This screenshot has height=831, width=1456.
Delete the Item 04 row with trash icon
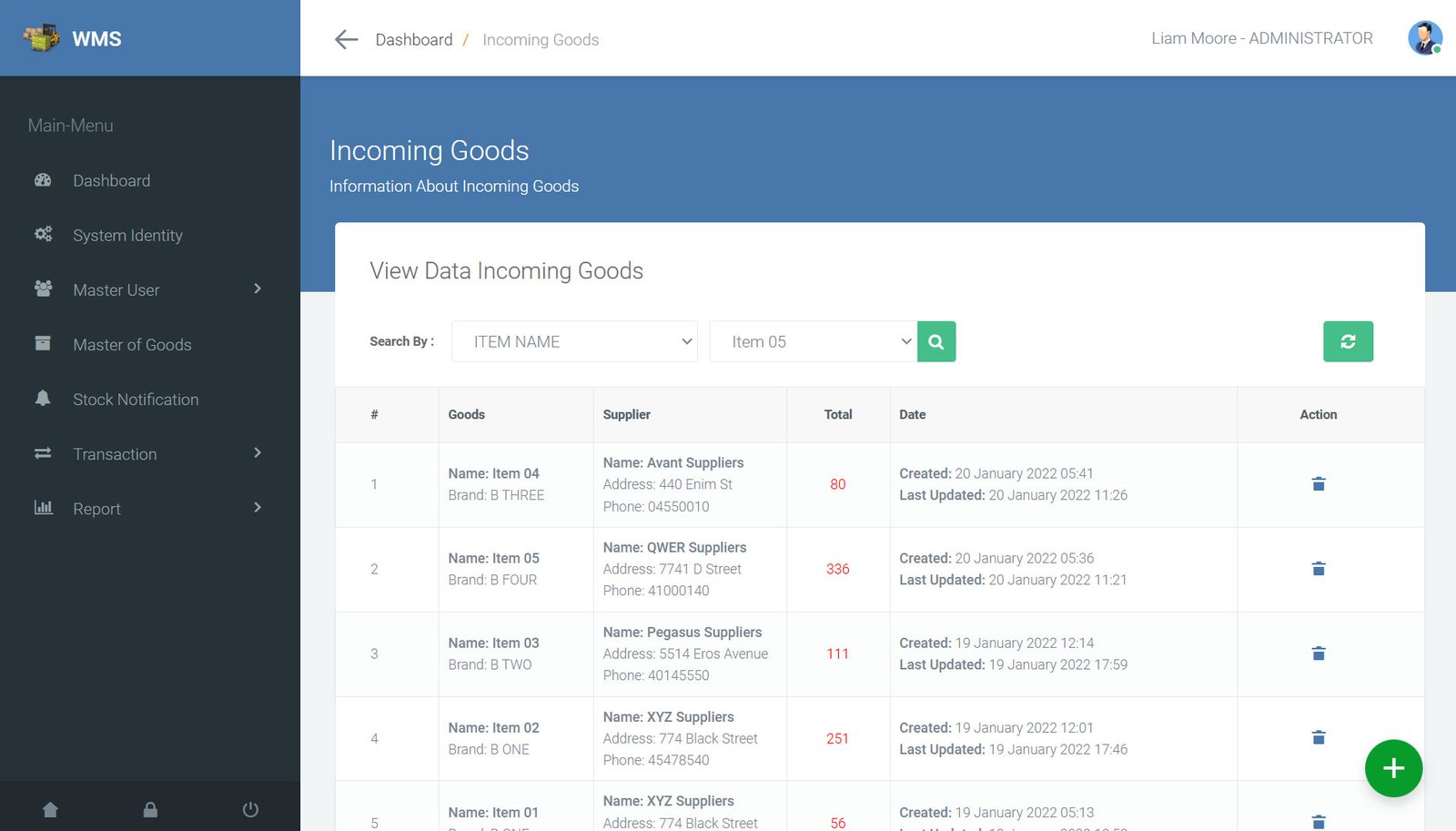tap(1319, 484)
